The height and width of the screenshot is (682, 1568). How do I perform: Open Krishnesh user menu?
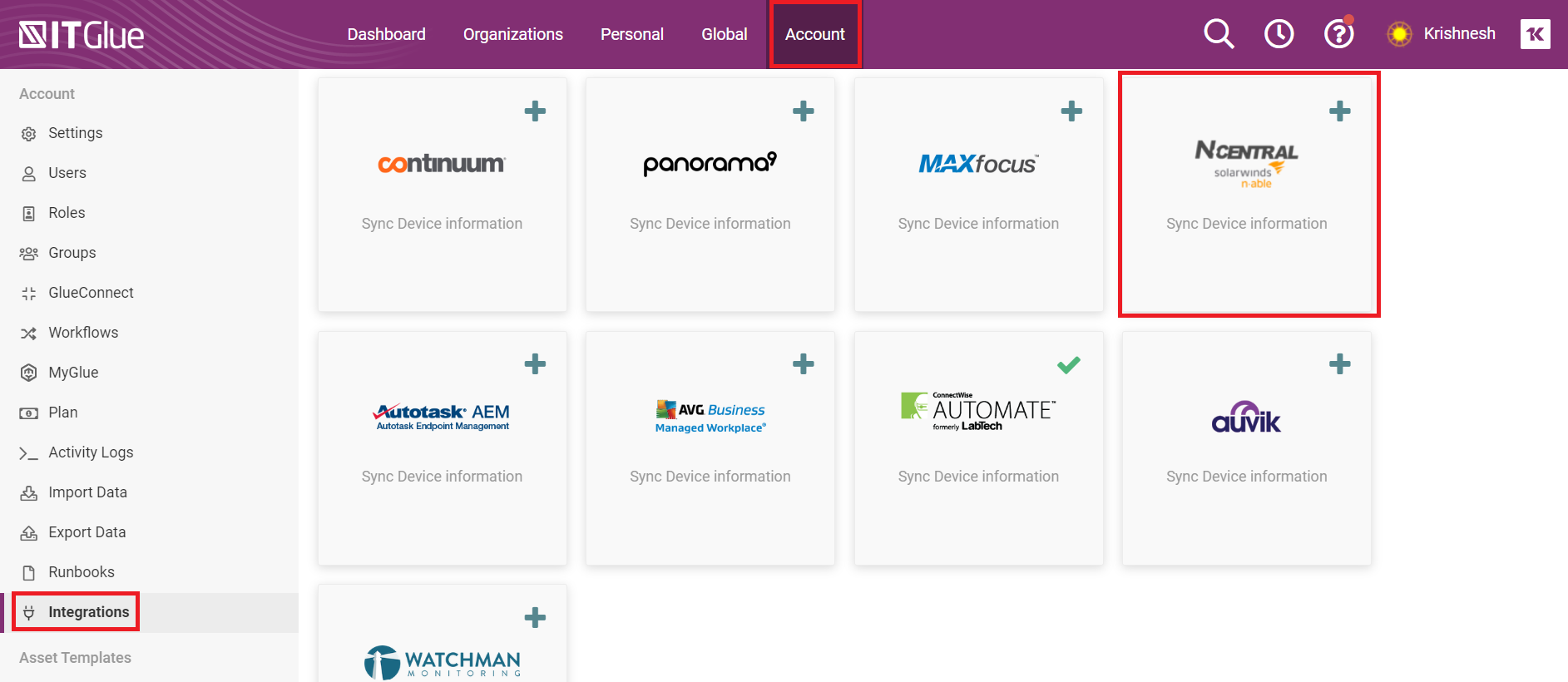coord(1459,33)
